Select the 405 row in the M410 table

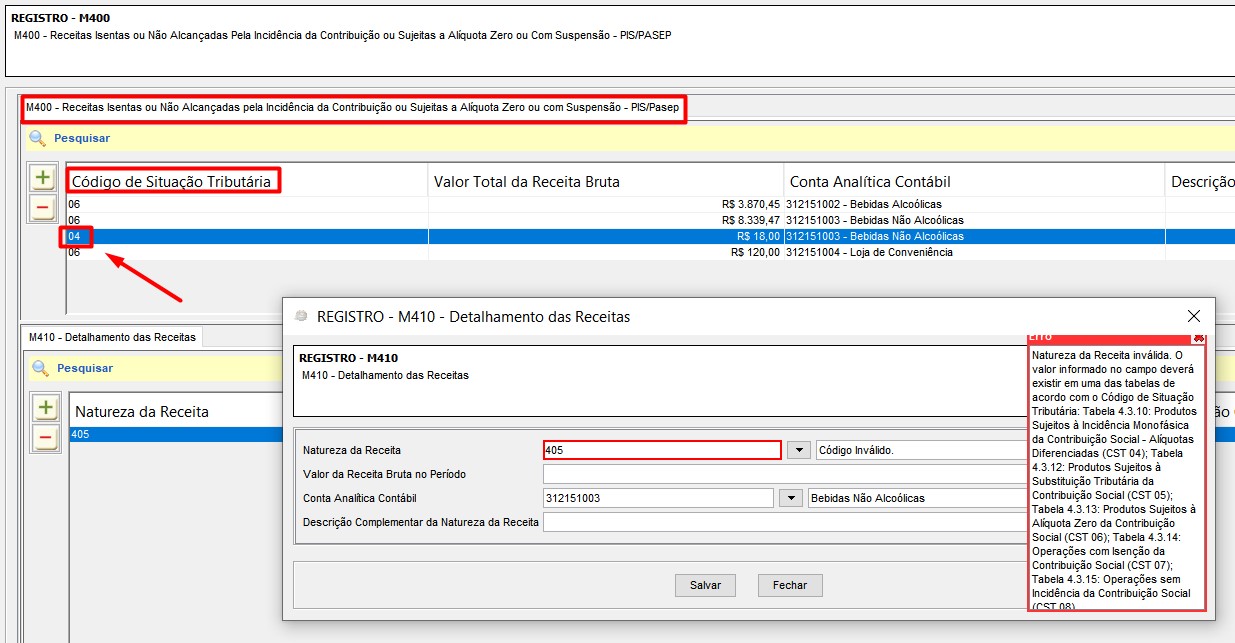click(x=176, y=435)
